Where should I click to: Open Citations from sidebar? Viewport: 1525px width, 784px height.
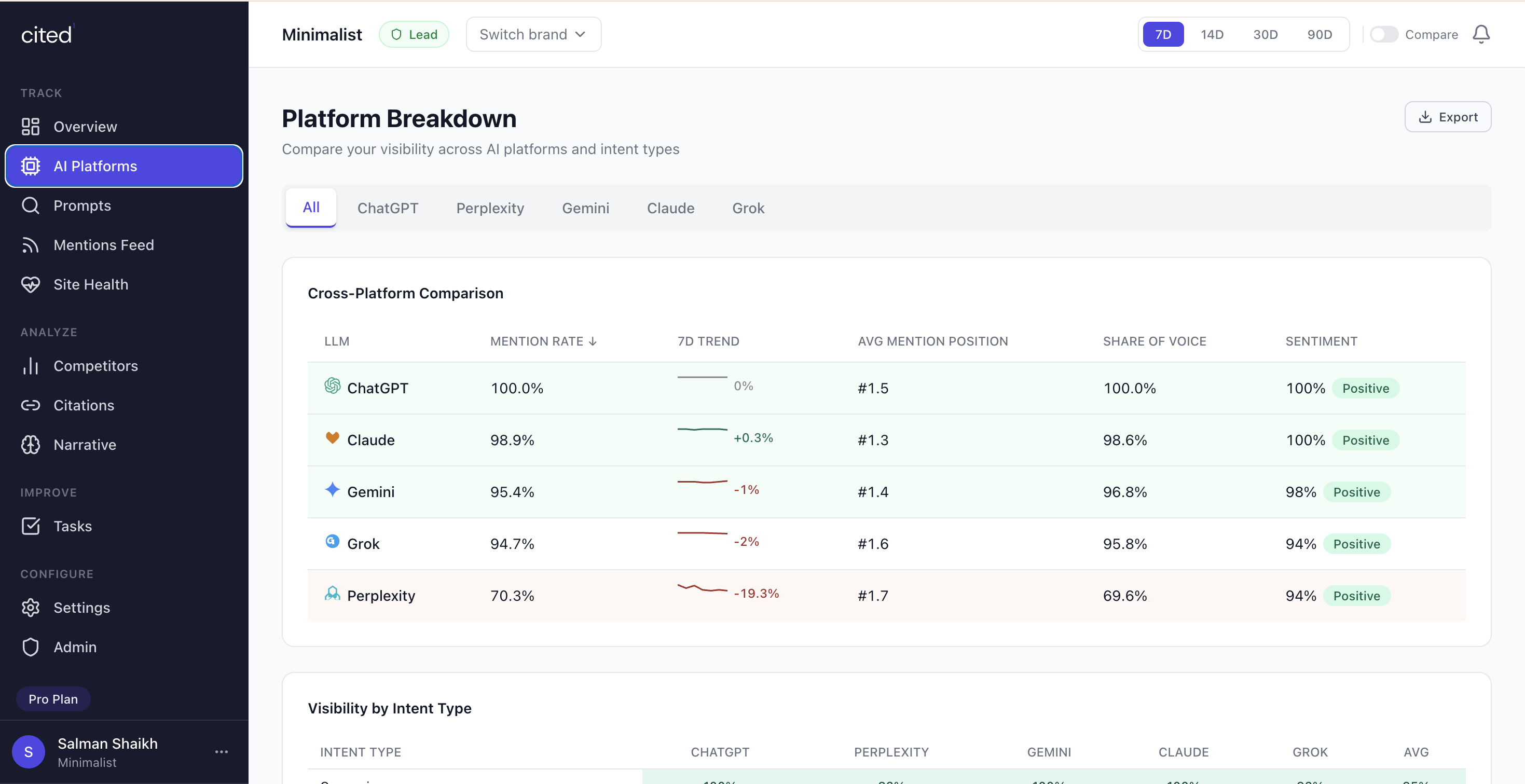pos(123,406)
